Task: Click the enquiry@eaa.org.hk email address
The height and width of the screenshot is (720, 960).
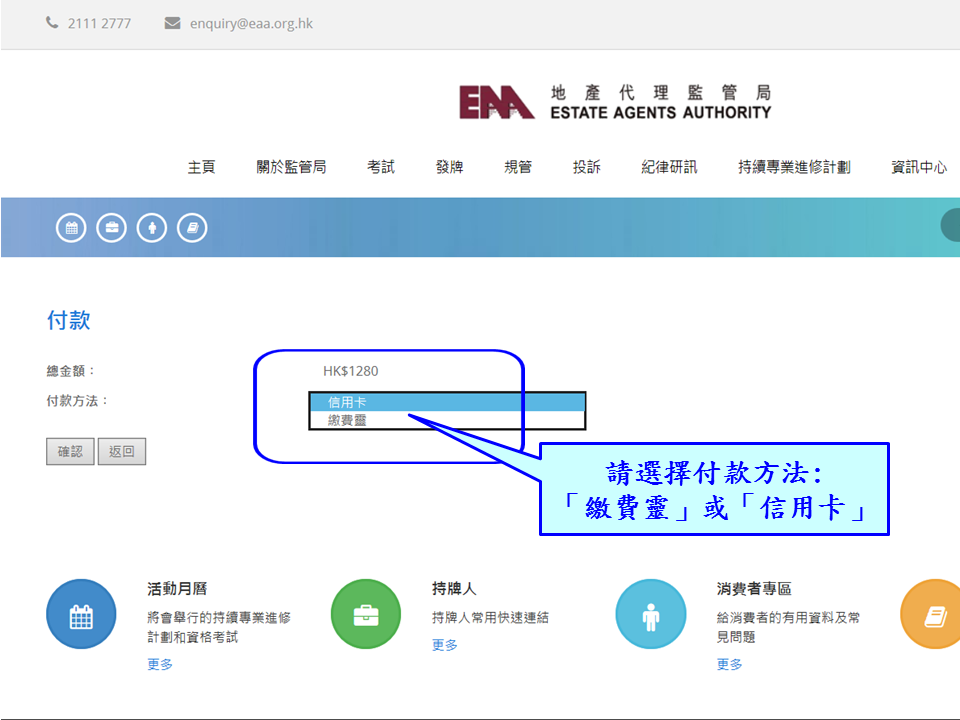Action: (251, 23)
